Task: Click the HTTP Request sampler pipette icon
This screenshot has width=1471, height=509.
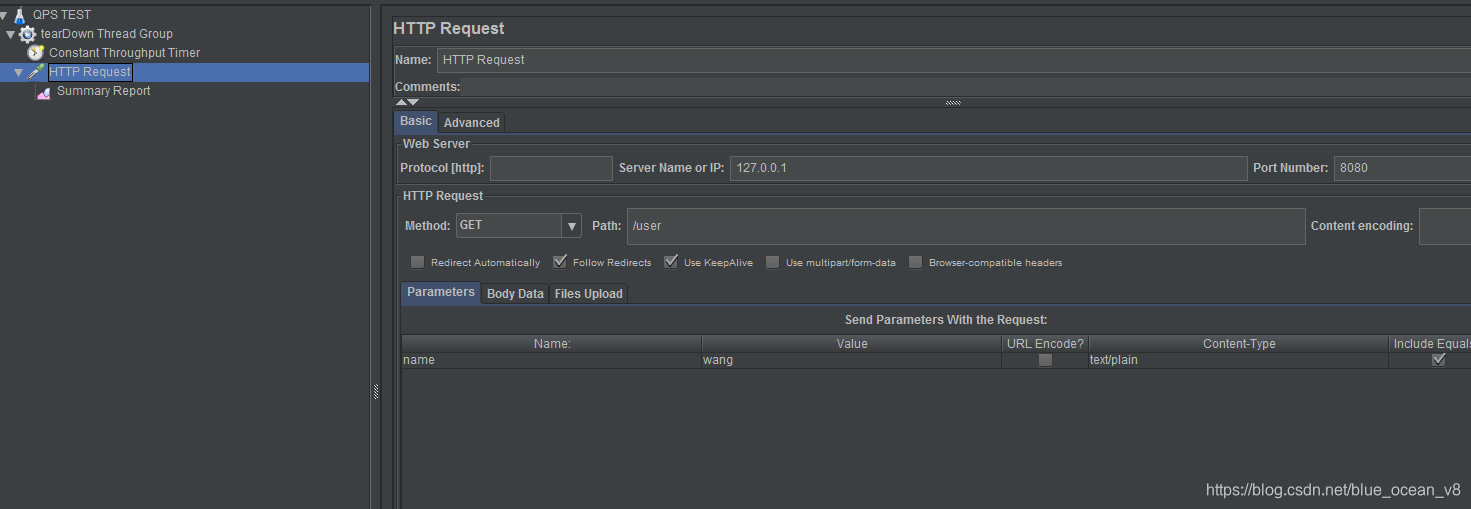Action: [36, 72]
